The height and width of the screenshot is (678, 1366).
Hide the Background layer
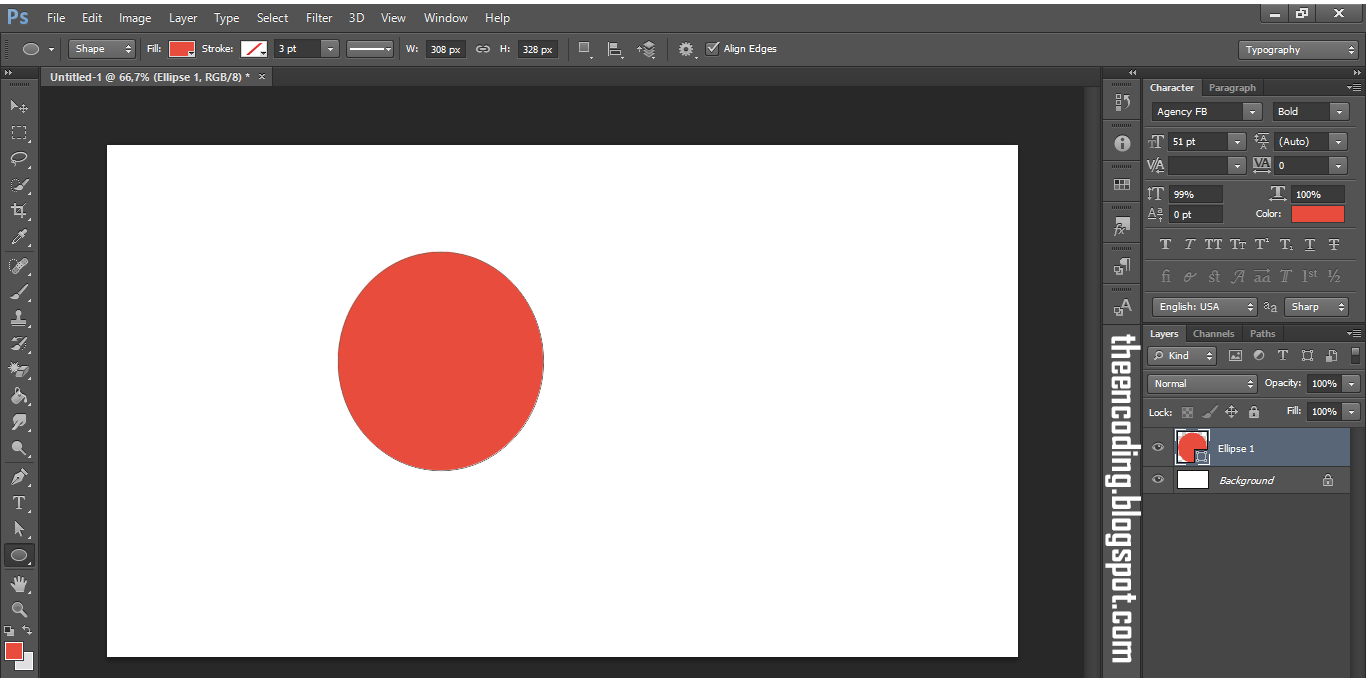[1158, 480]
